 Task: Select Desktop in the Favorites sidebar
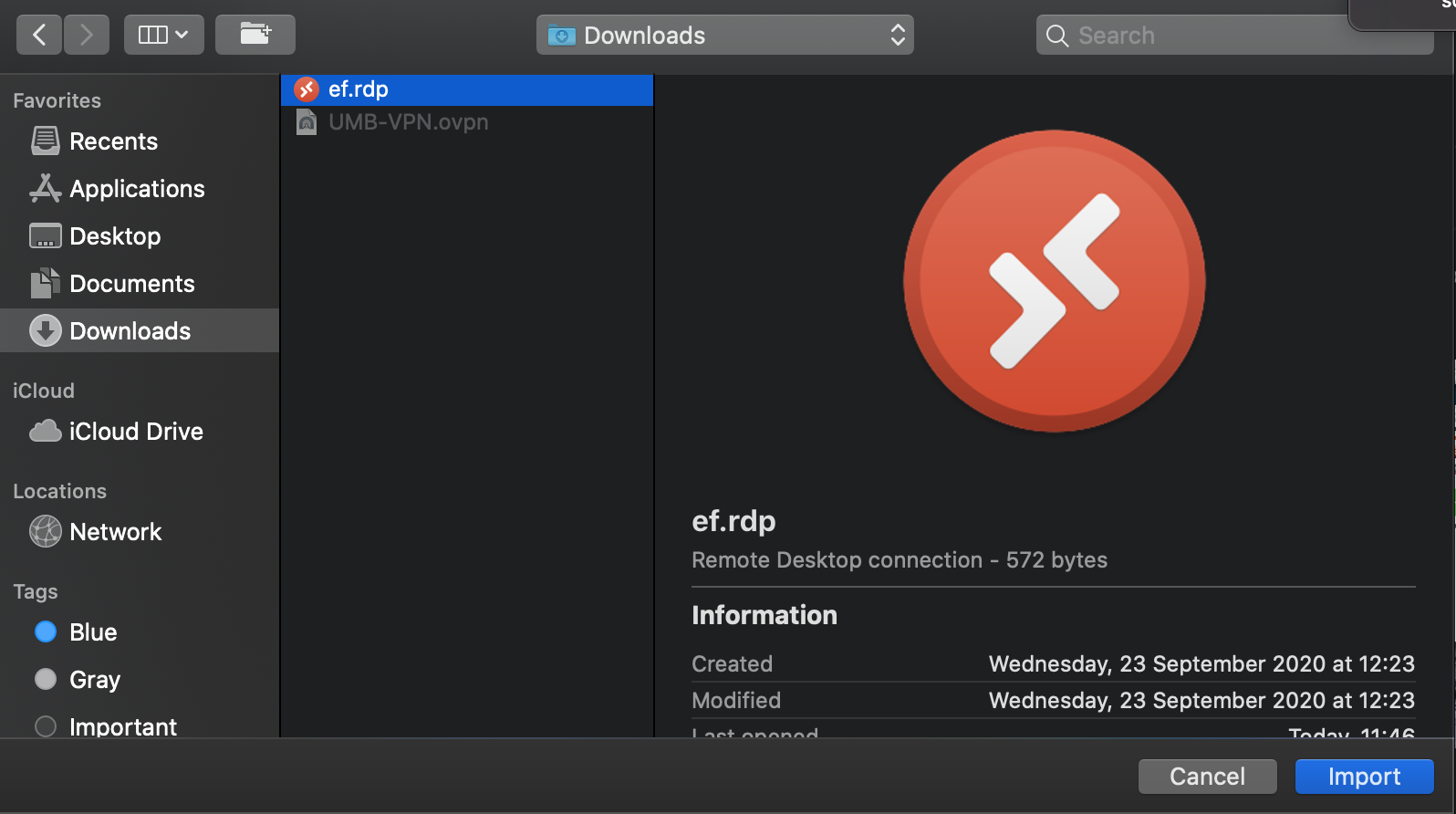coord(140,236)
